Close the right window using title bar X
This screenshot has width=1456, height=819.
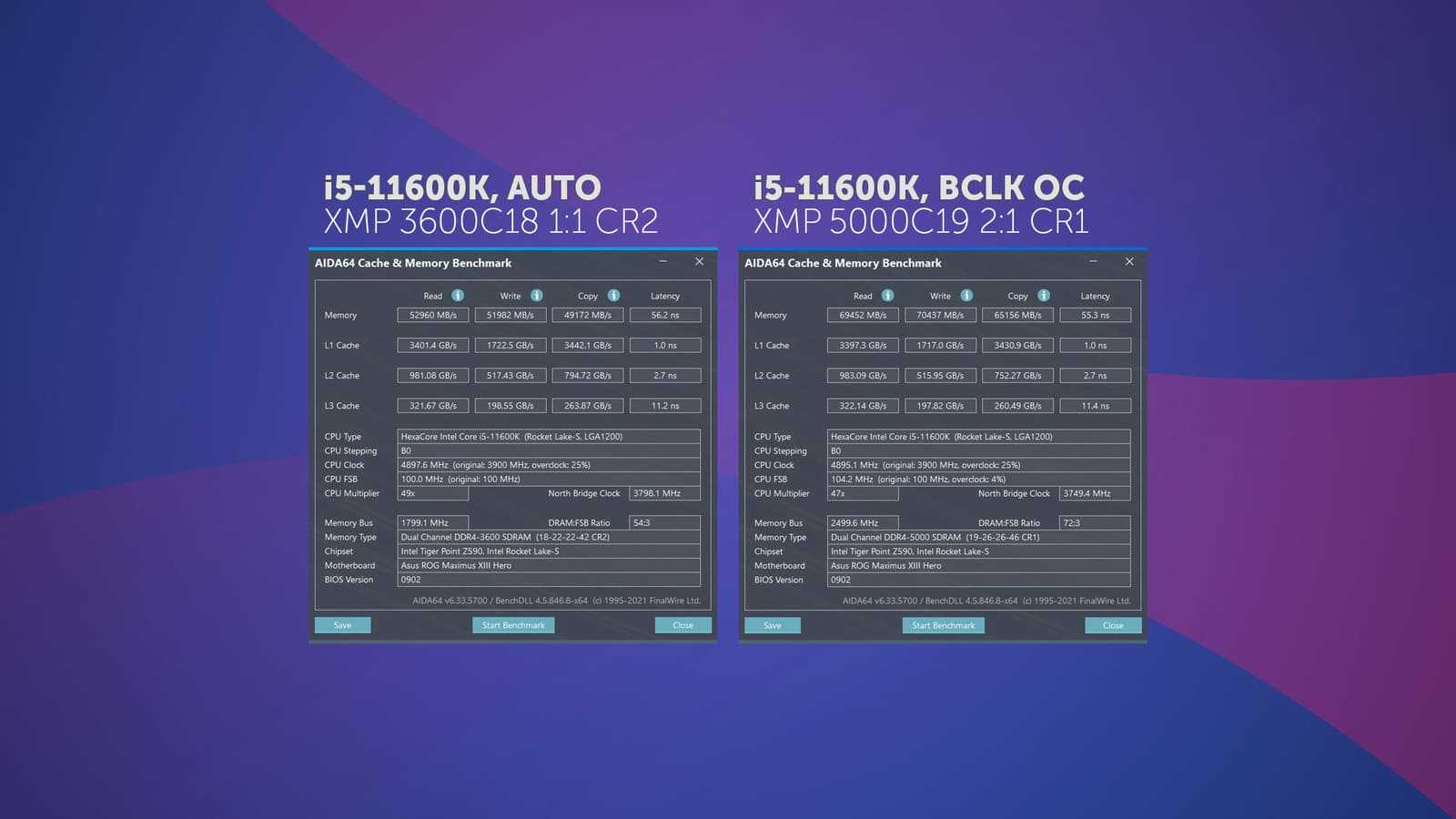[1129, 262]
